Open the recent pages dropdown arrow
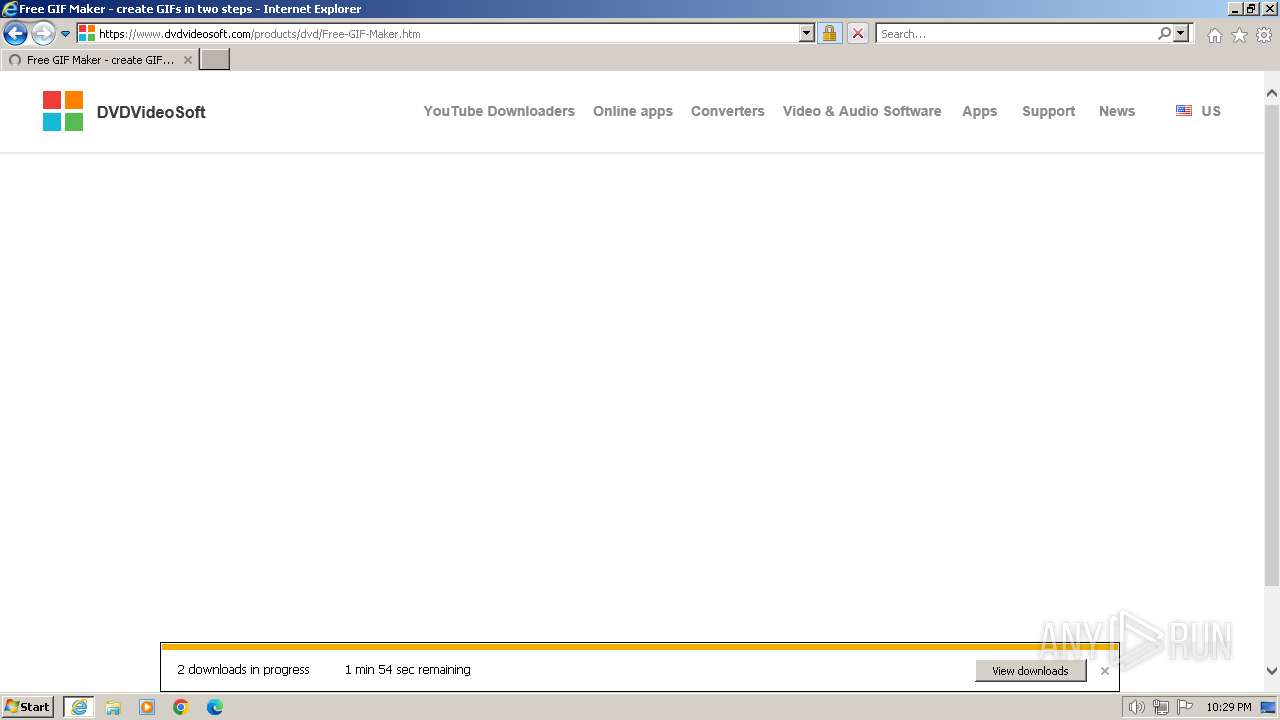Image resolution: width=1280 pixels, height=720 pixels. click(x=66, y=34)
